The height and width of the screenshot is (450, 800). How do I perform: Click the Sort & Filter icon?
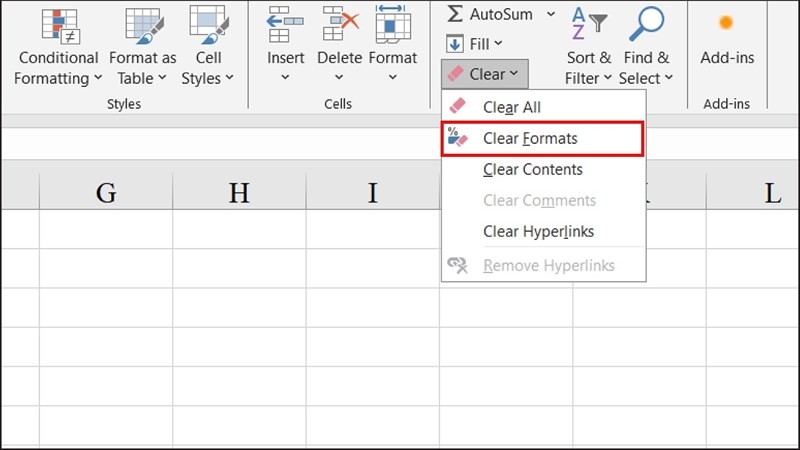588,23
